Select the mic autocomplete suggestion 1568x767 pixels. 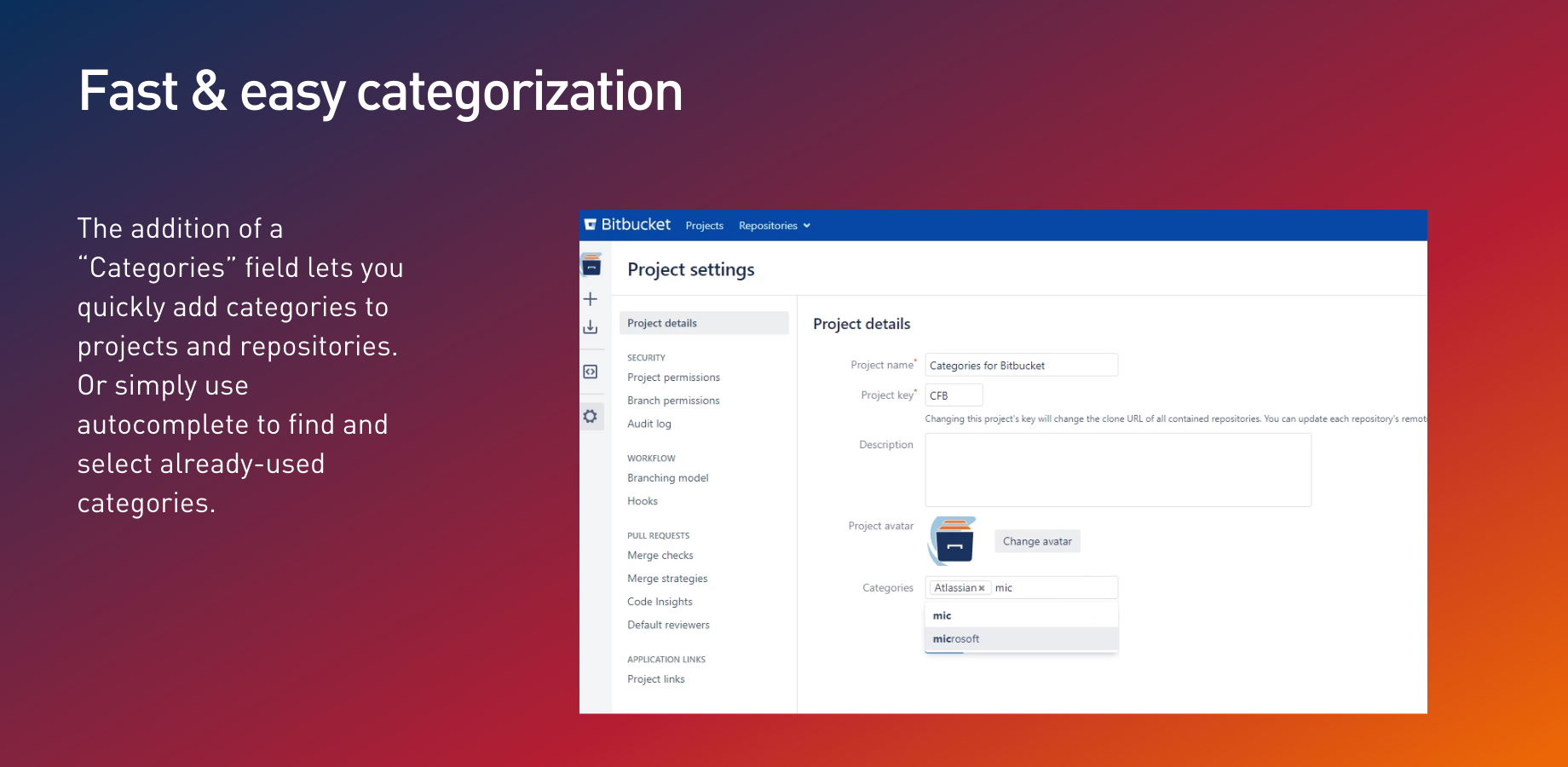tap(1021, 615)
